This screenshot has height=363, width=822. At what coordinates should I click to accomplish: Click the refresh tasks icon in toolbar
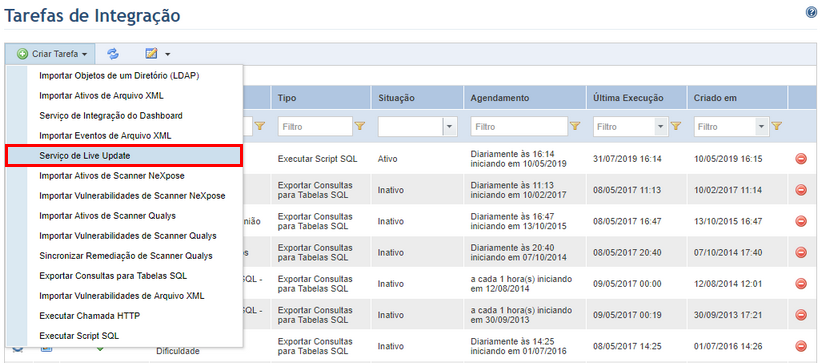pyautogui.click(x=113, y=54)
